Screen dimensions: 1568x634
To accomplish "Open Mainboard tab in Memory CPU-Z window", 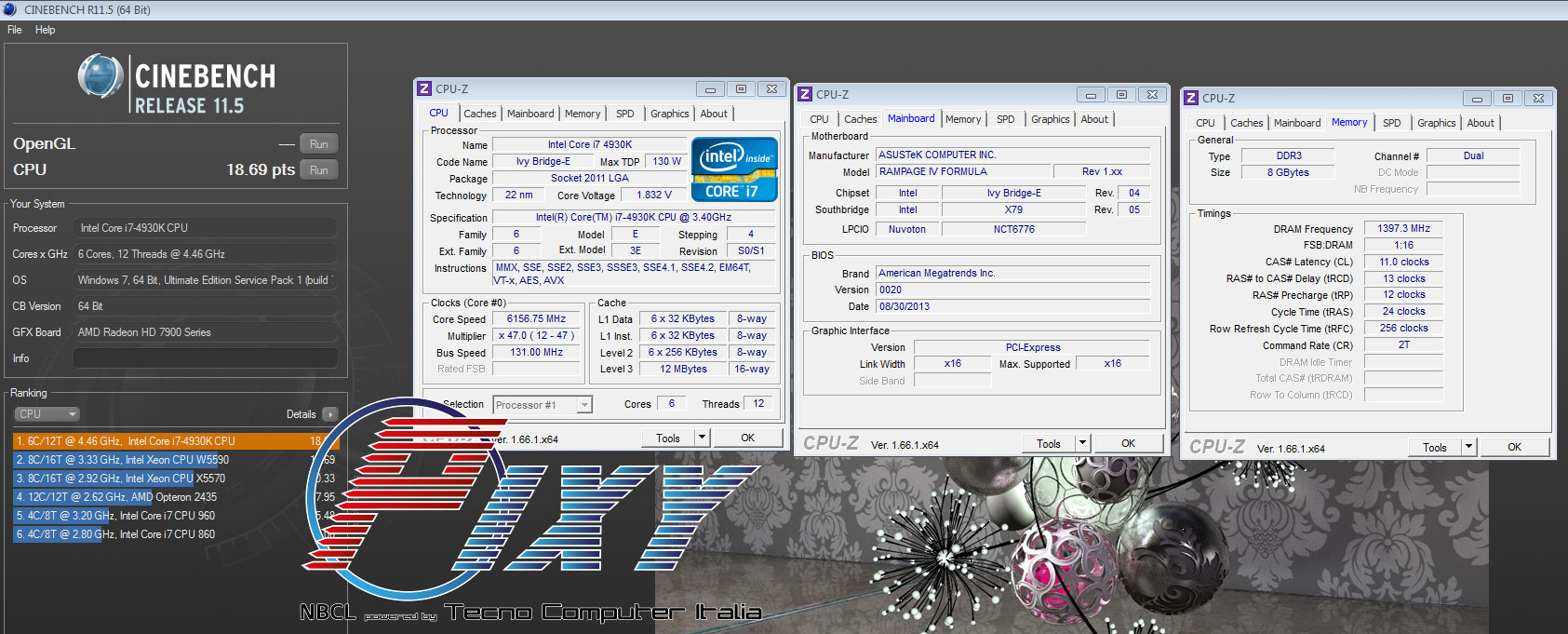I will click(x=1297, y=123).
